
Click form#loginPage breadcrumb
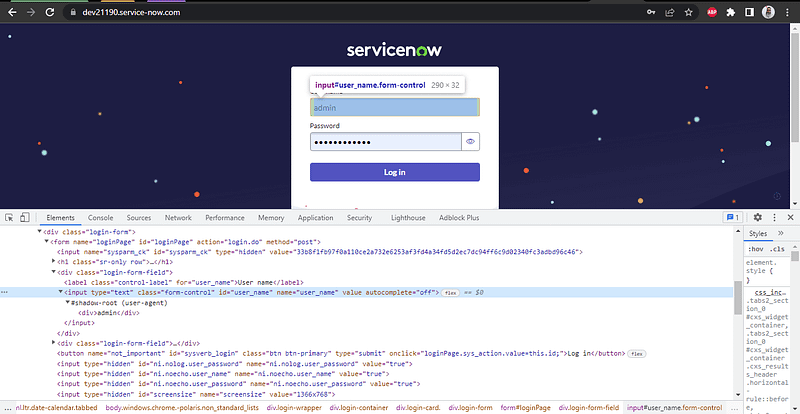pos(526,408)
